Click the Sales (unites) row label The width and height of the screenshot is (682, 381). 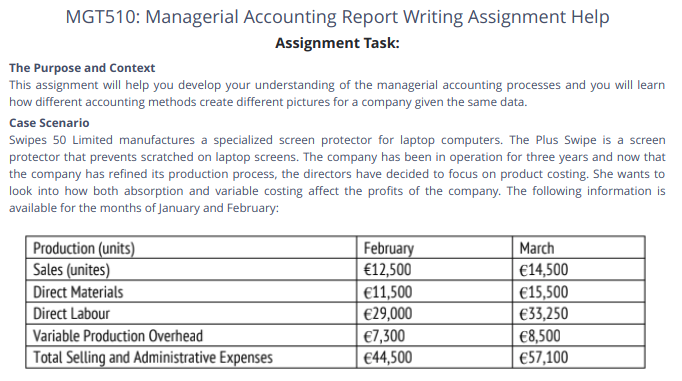click(71, 270)
